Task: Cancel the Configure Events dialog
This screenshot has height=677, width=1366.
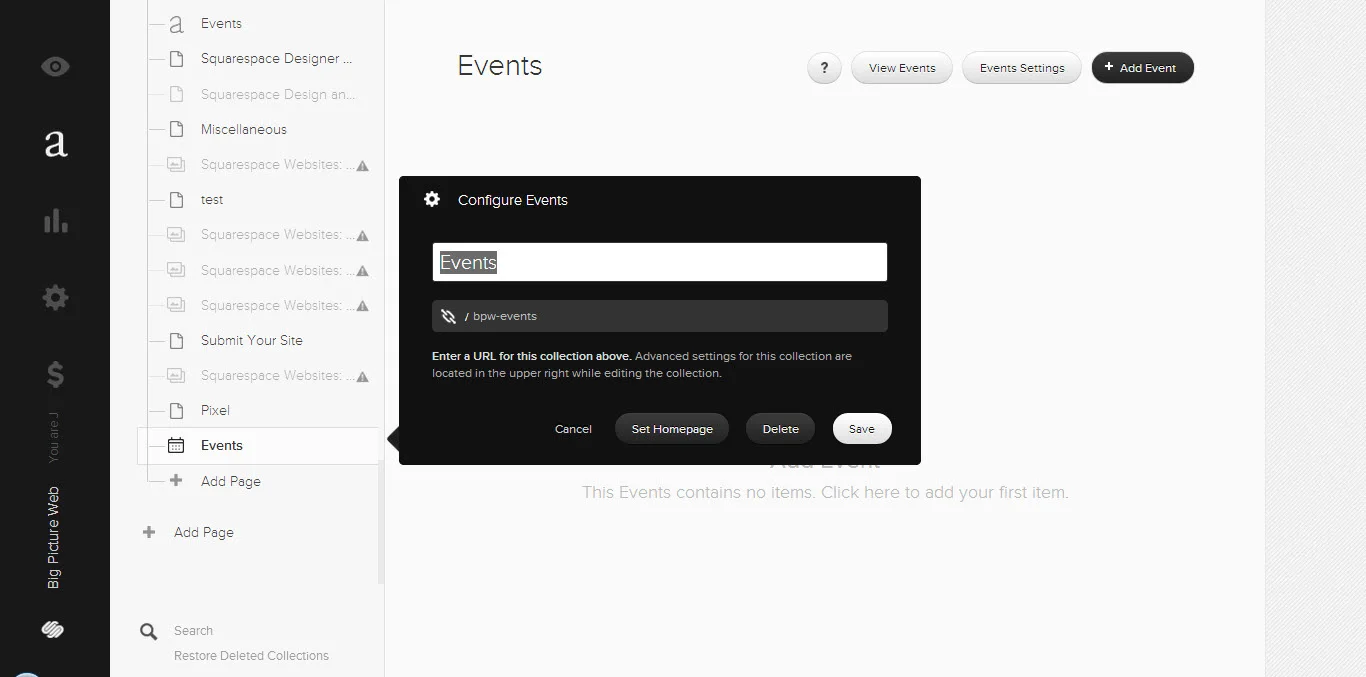Action: tap(572, 428)
